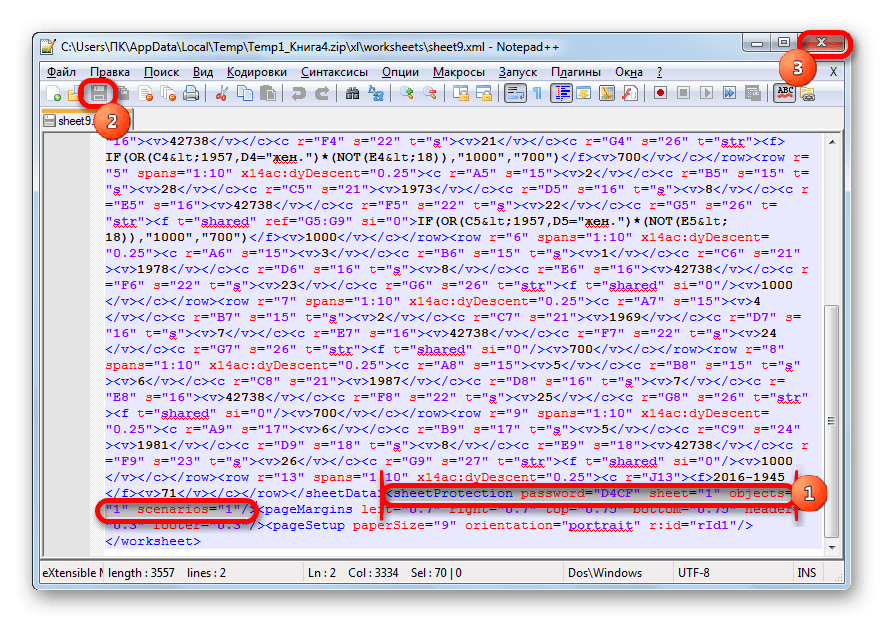The width and height of the screenshot is (884, 623).
Task: Click the Close All documents icon
Action: coord(168,93)
